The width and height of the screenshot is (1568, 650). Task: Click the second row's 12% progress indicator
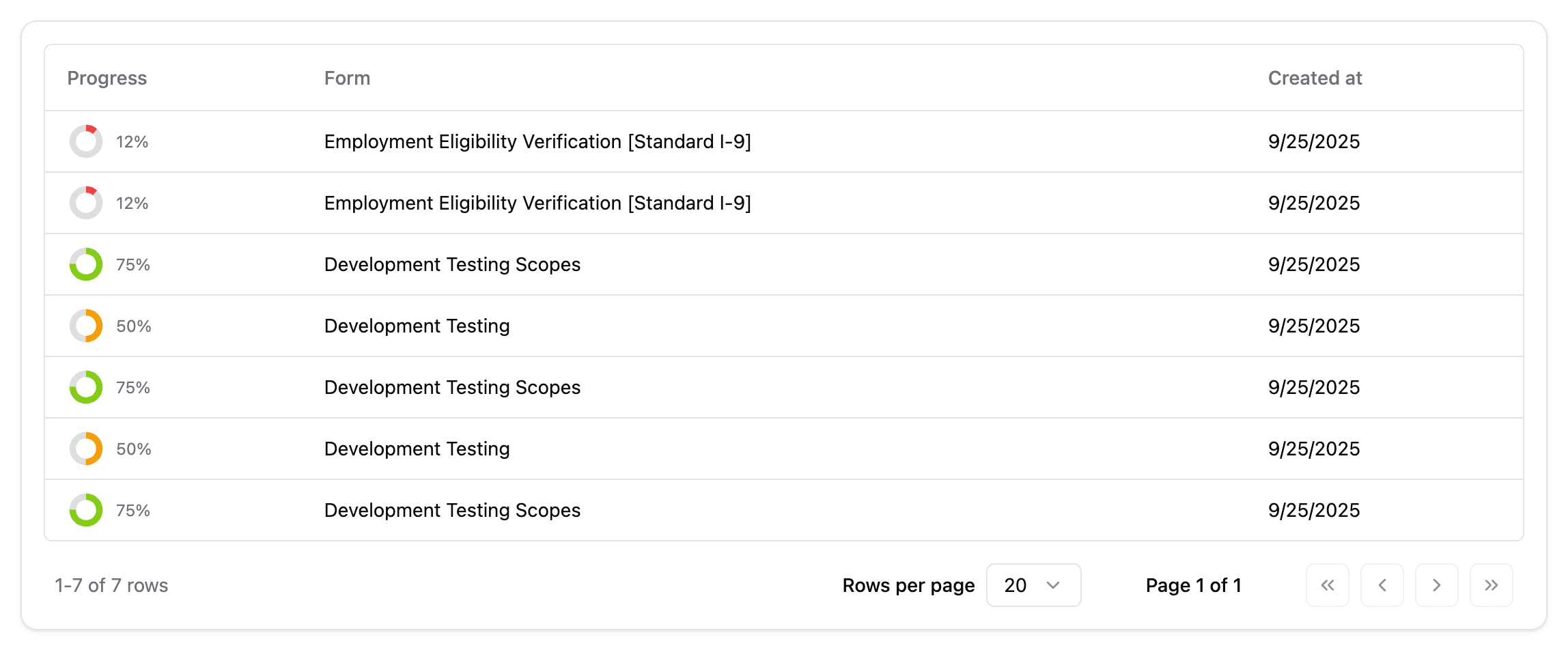pos(86,203)
